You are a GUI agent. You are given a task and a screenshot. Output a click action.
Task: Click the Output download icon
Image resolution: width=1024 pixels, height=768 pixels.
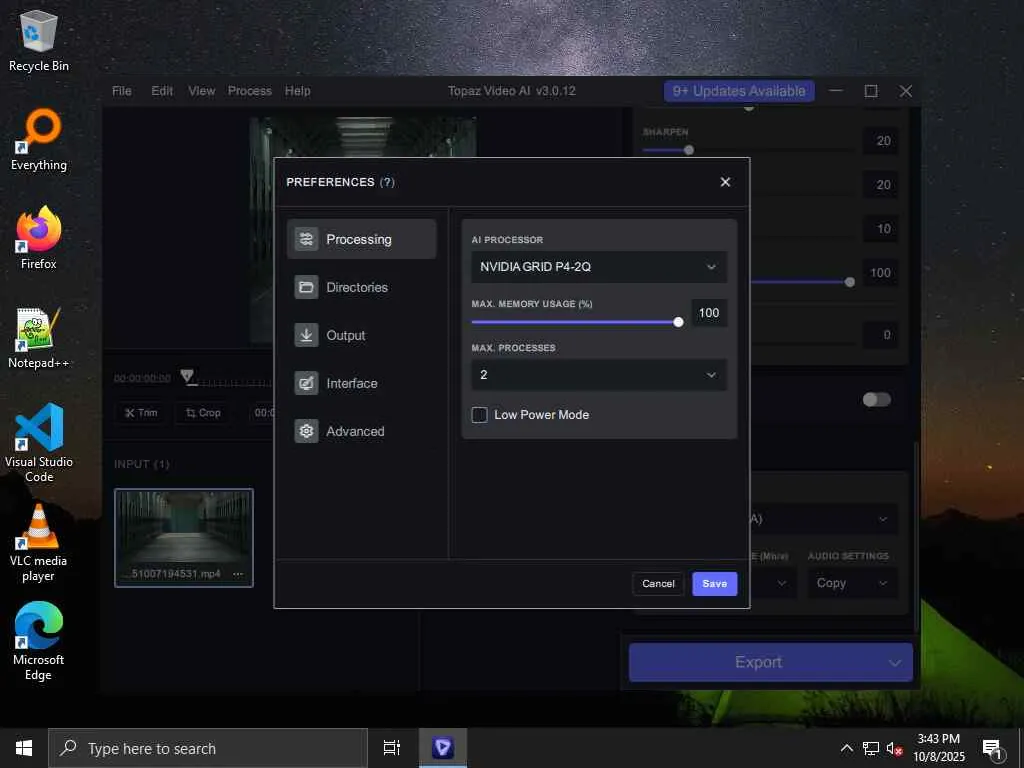click(306, 335)
